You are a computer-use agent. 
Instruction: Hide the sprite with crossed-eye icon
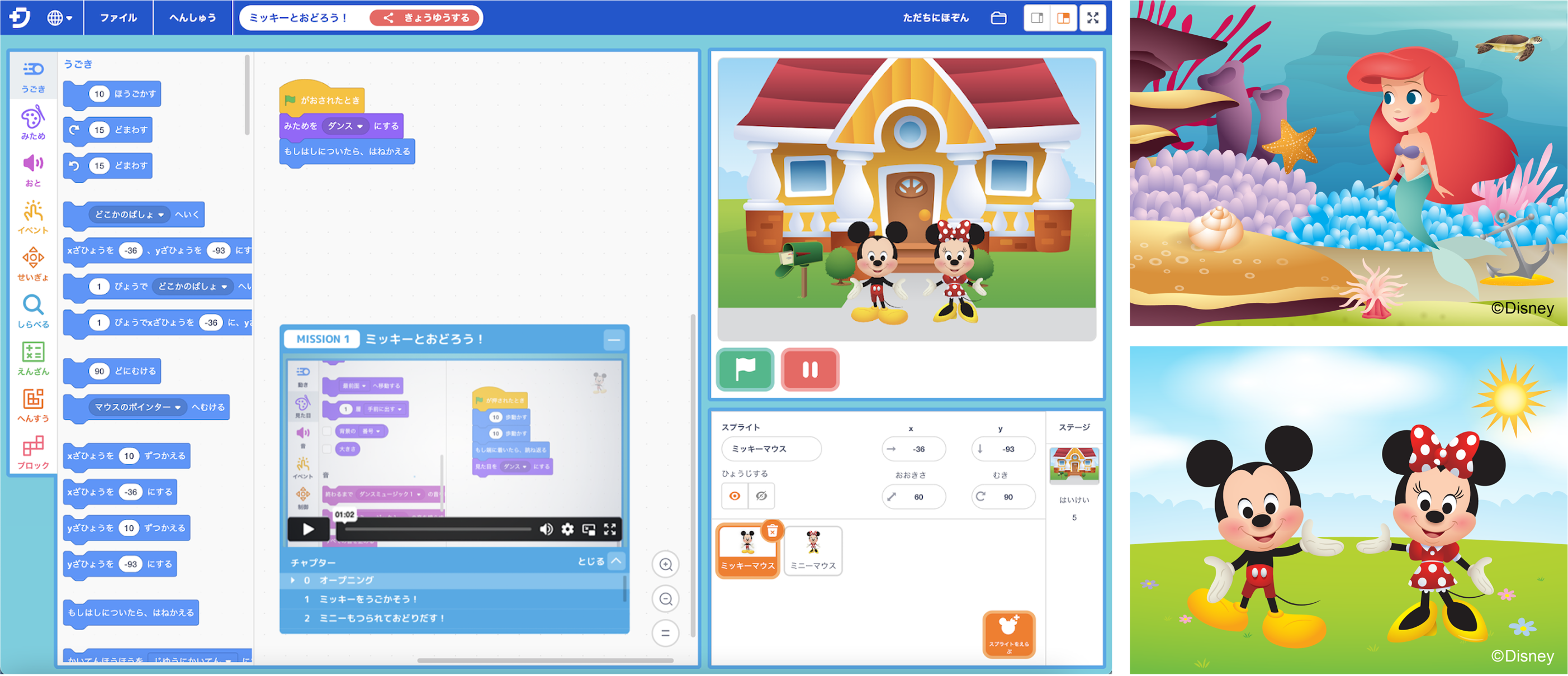761,496
